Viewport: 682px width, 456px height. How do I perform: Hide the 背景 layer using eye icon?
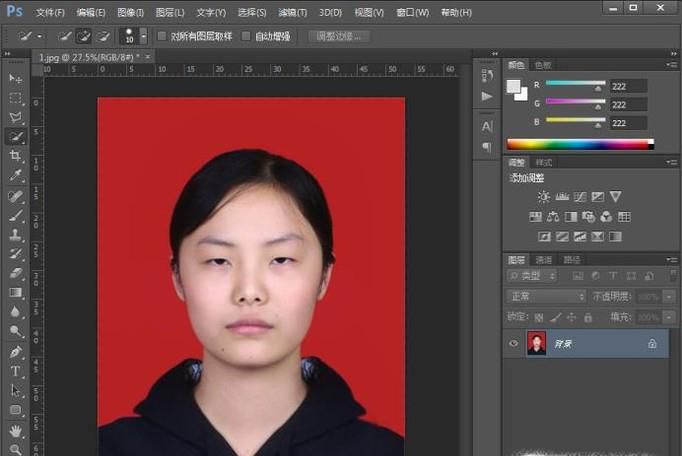point(514,343)
